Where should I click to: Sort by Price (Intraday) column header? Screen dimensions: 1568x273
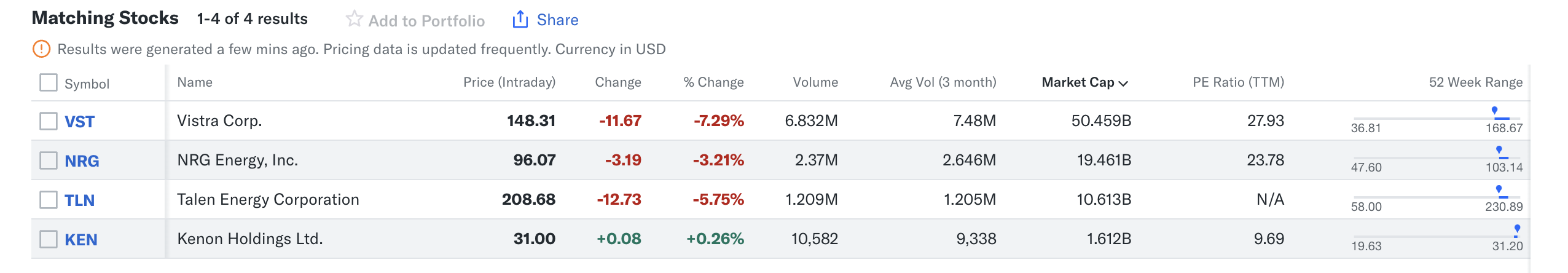click(x=509, y=82)
